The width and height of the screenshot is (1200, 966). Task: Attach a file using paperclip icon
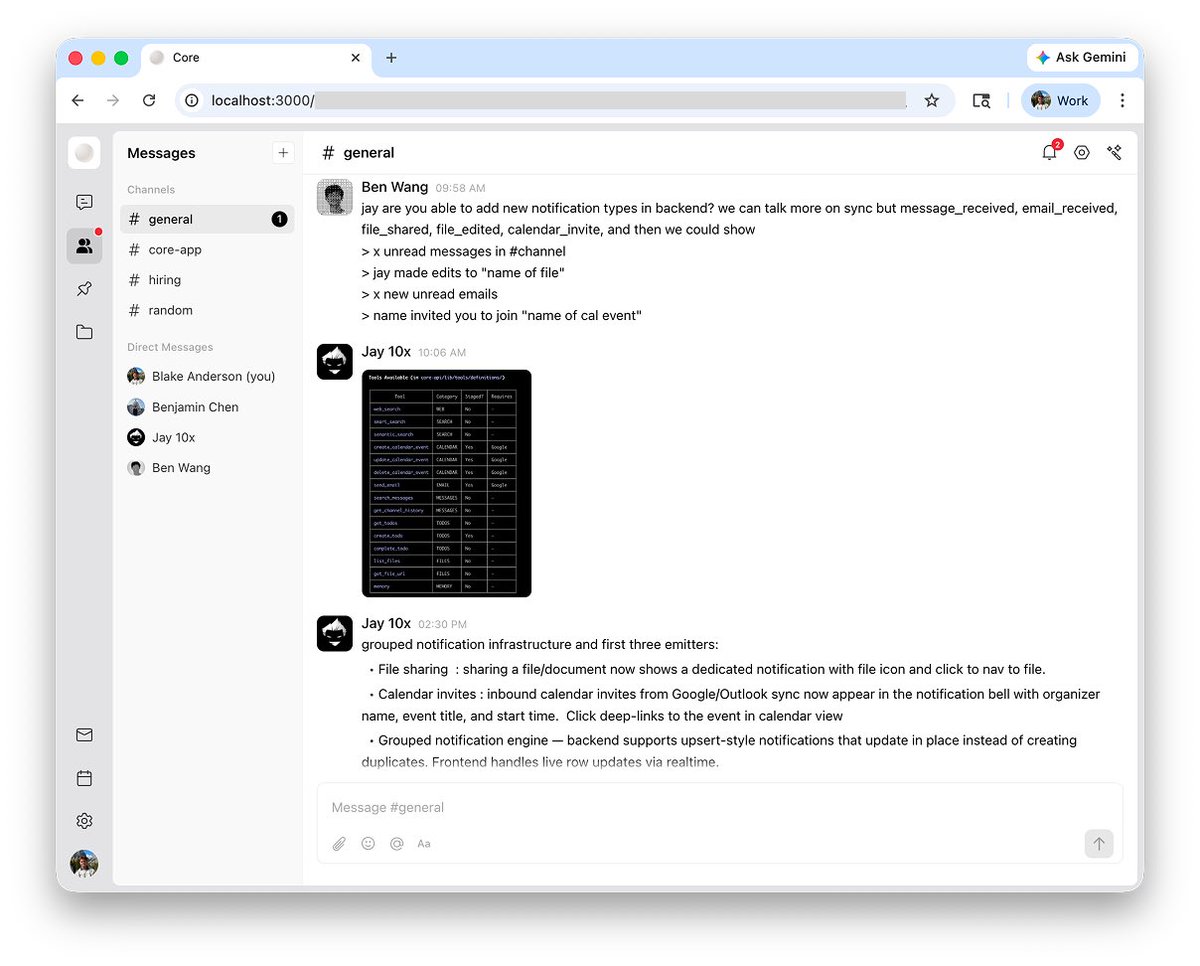tap(339, 844)
